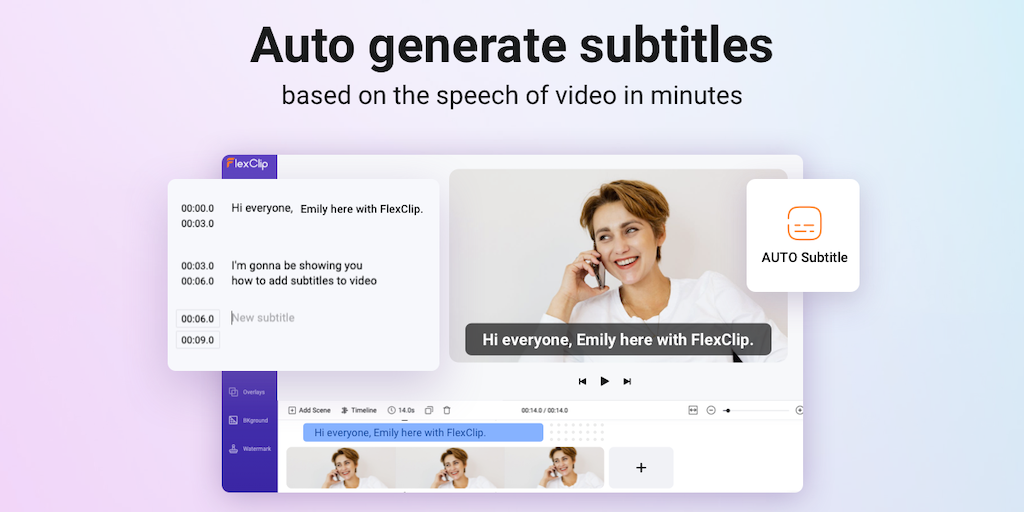Click the New subtitle input field
Screen dimensions: 1024x512
[x=263, y=318]
